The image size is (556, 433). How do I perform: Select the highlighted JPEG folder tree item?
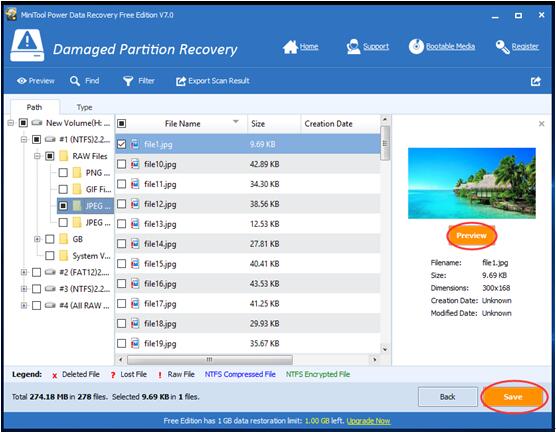tap(85, 206)
